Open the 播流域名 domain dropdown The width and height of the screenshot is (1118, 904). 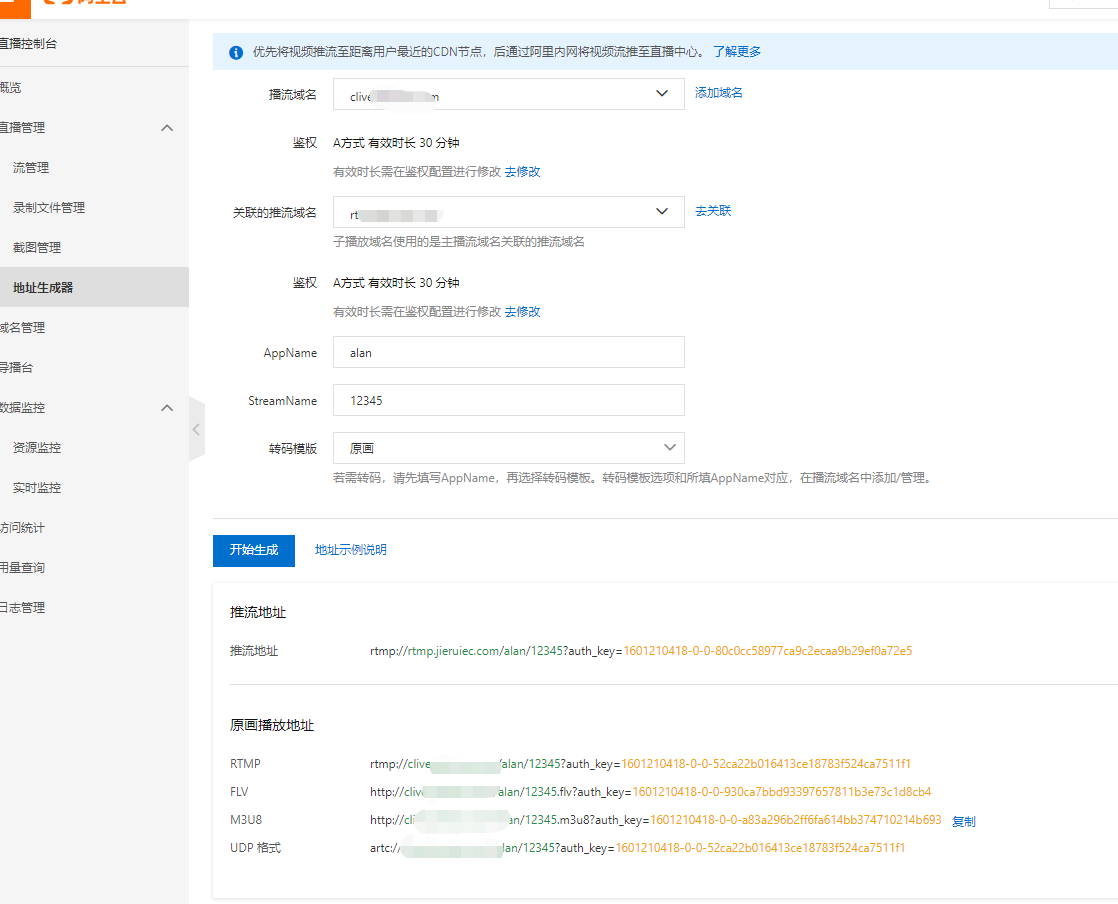[661, 93]
